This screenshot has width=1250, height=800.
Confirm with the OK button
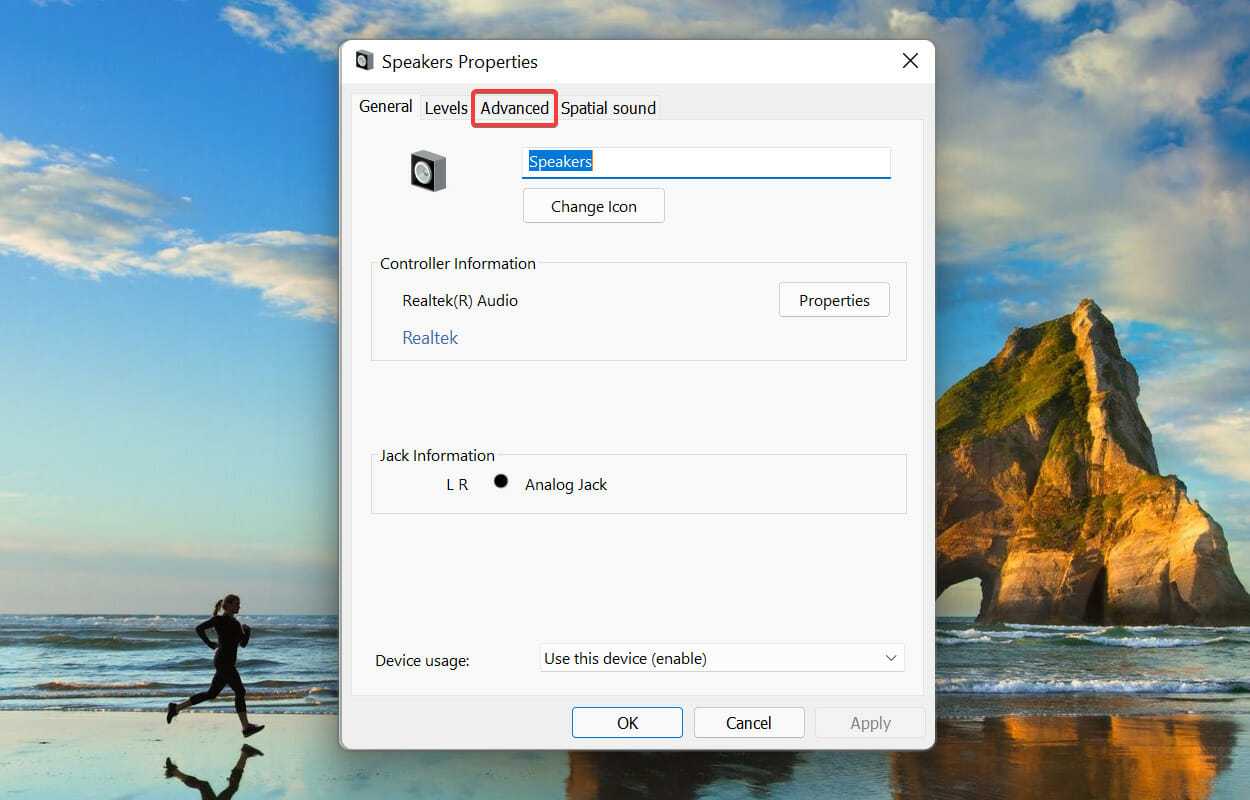[627, 723]
